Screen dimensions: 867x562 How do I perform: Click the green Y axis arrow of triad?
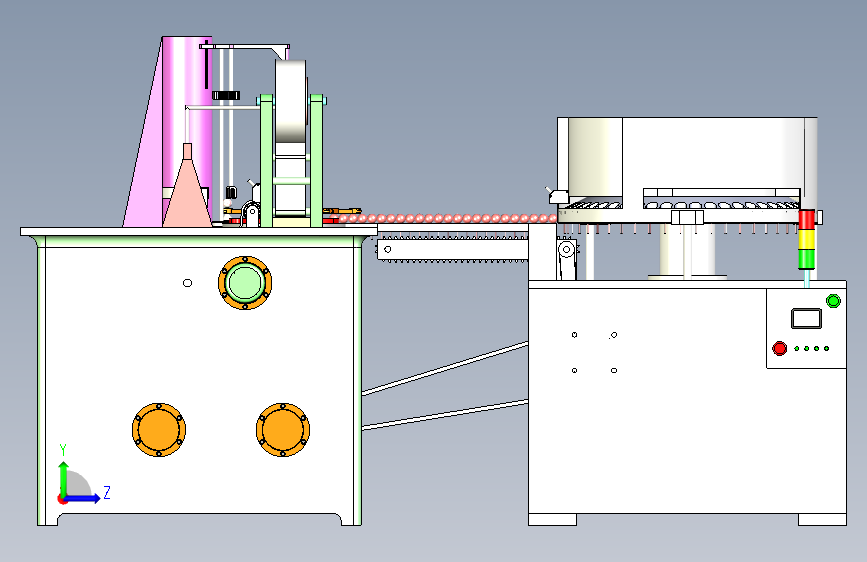[64, 478]
